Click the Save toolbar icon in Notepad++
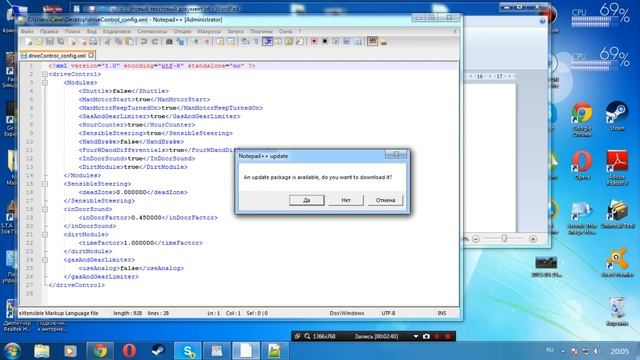 pyautogui.click(x=50, y=42)
